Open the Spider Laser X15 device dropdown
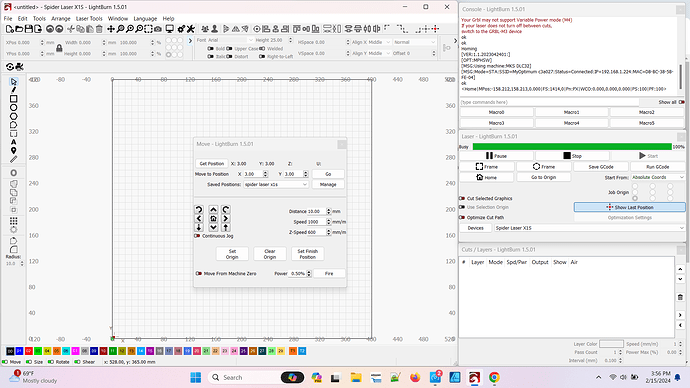Screen dimensions: 690x388 [589, 228]
